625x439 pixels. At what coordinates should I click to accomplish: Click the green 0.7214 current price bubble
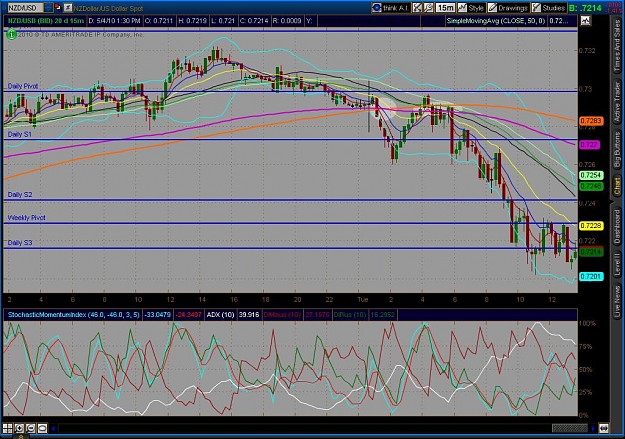[591, 252]
